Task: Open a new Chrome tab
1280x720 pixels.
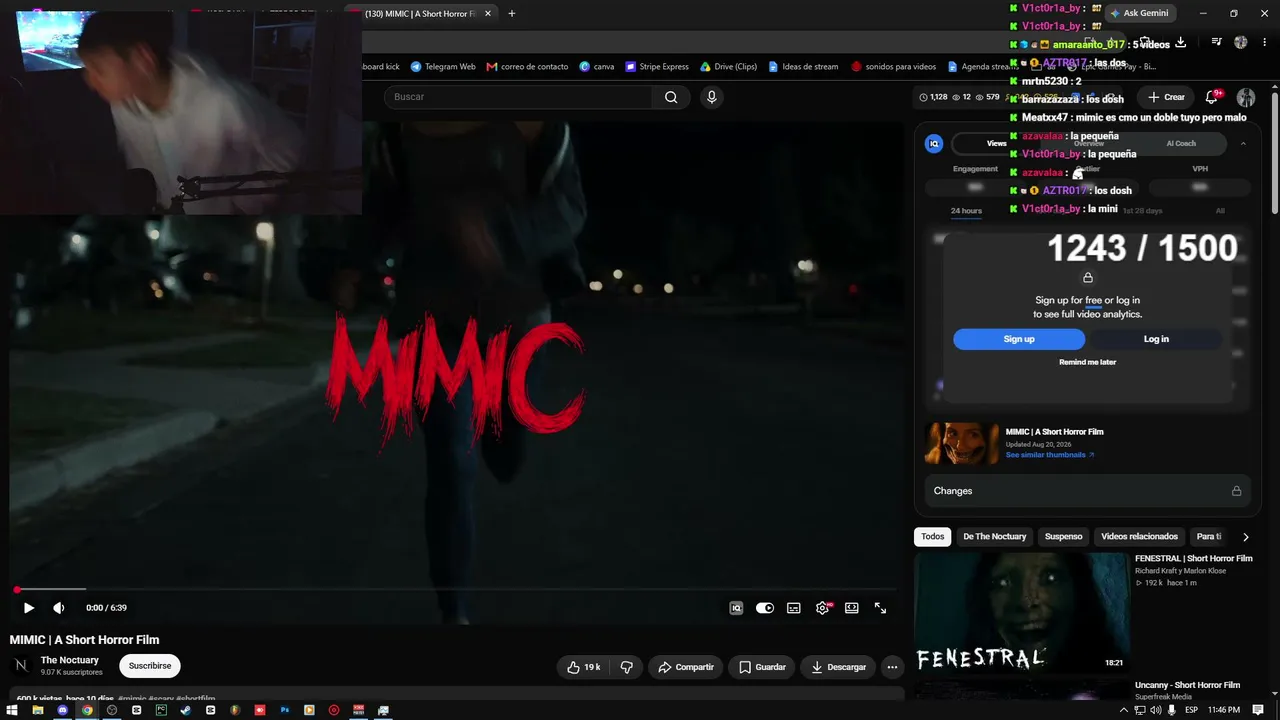Action: point(512,14)
